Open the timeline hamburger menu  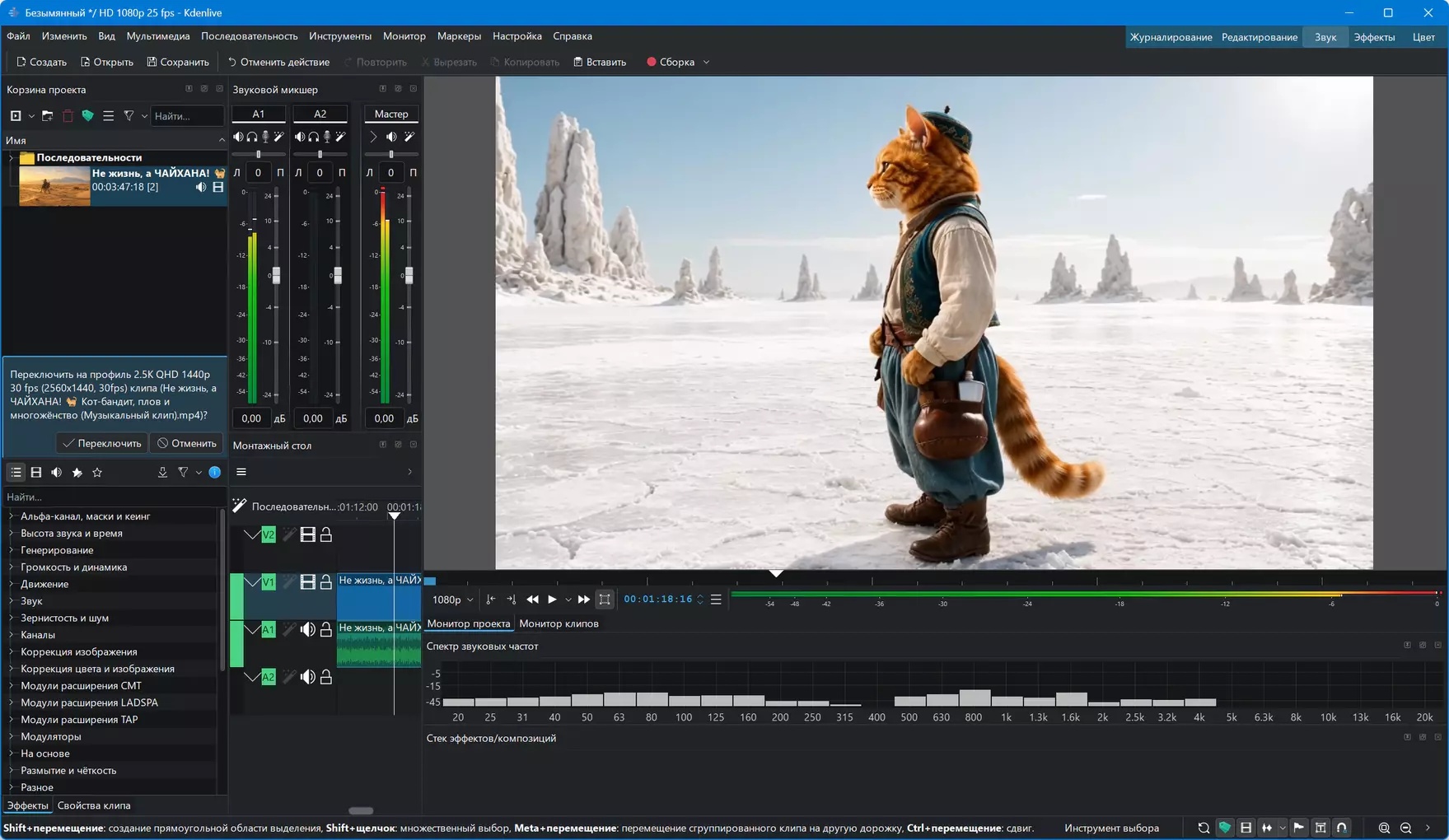[241, 472]
